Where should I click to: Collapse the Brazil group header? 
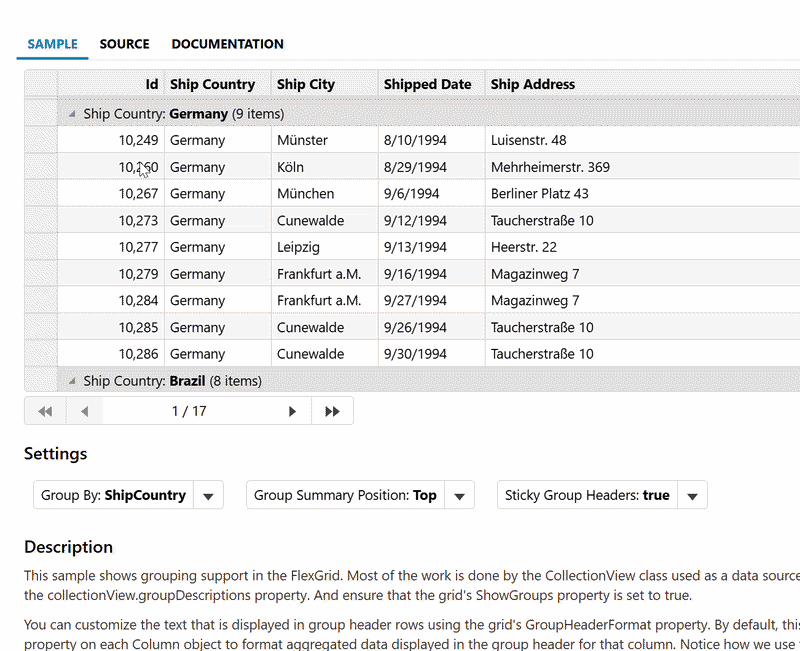click(x=72, y=381)
